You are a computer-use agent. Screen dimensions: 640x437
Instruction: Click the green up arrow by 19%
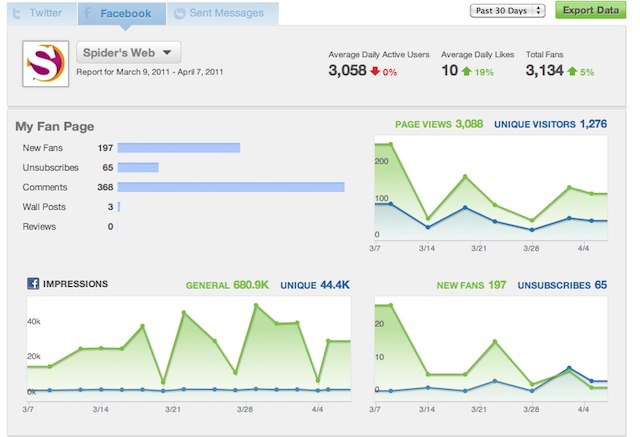(467, 71)
